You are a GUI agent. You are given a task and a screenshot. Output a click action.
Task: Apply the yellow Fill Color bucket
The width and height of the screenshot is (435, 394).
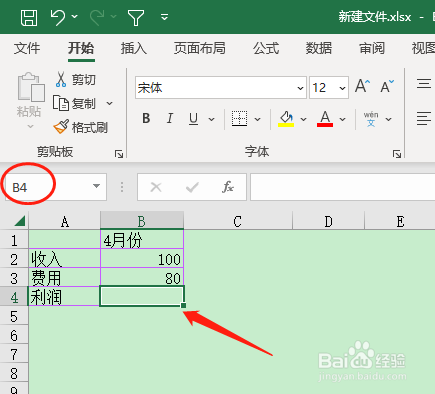click(286, 119)
